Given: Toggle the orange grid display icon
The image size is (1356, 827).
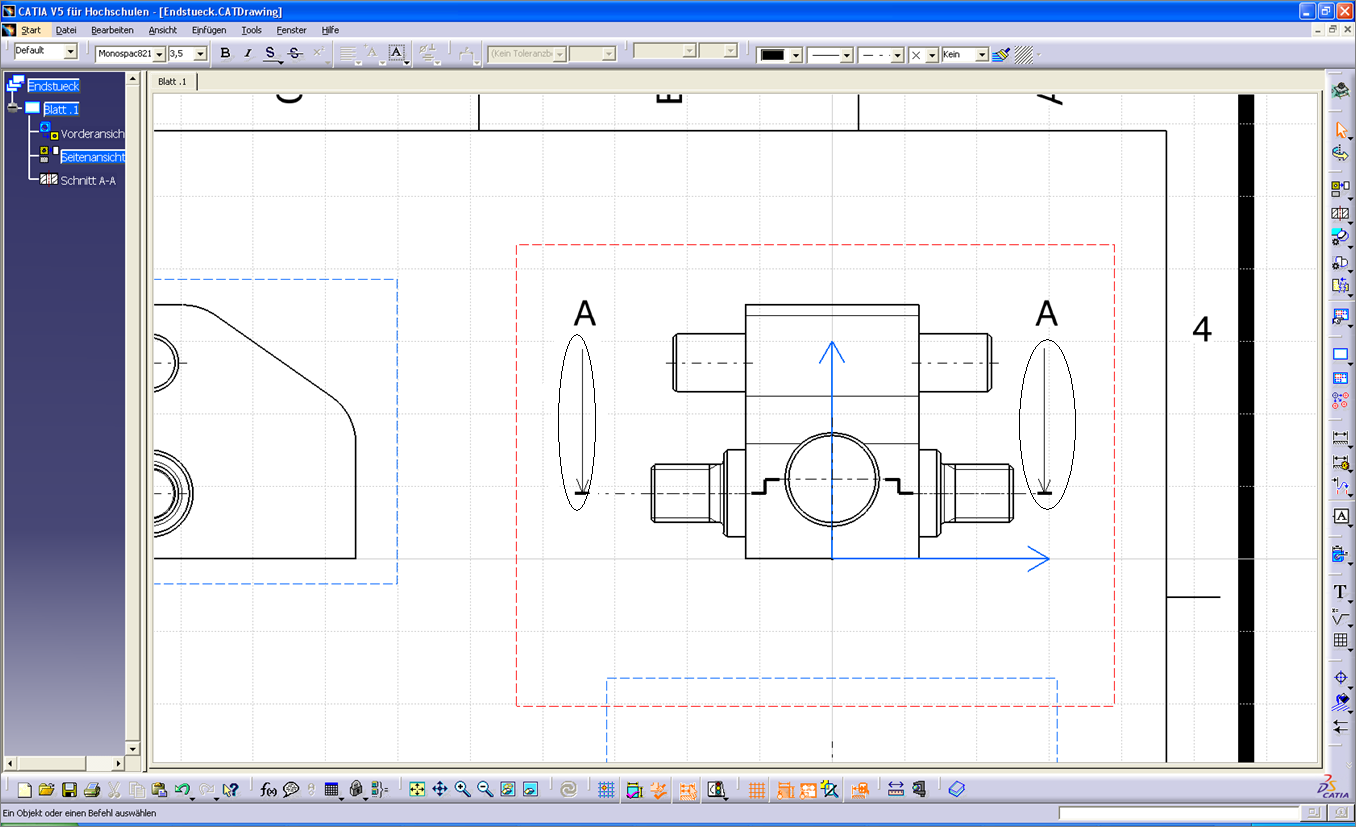Looking at the screenshot, I should [x=757, y=790].
